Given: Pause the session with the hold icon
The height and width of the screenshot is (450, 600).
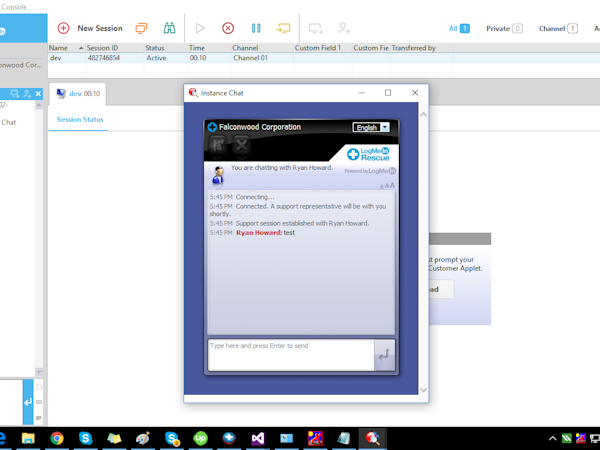Looking at the screenshot, I should coord(256,28).
